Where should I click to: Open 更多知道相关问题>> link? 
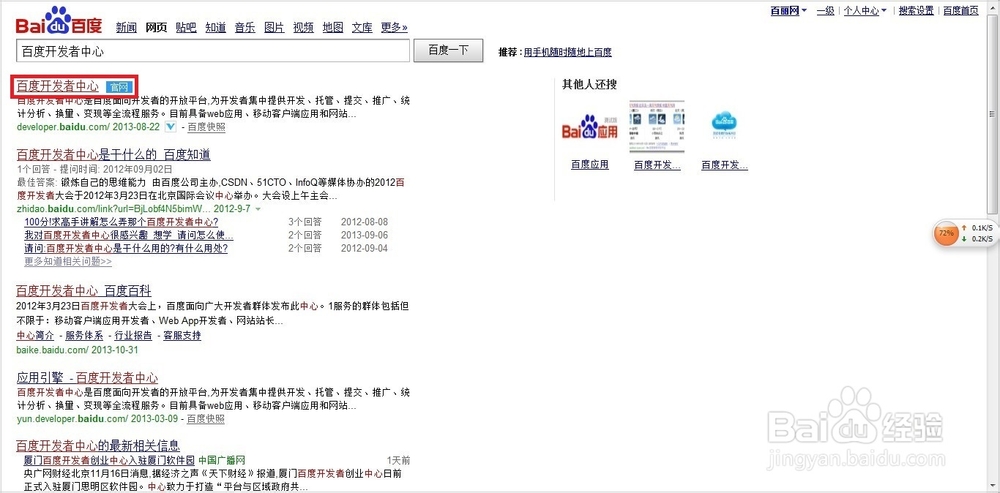click(x=68, y=261)
